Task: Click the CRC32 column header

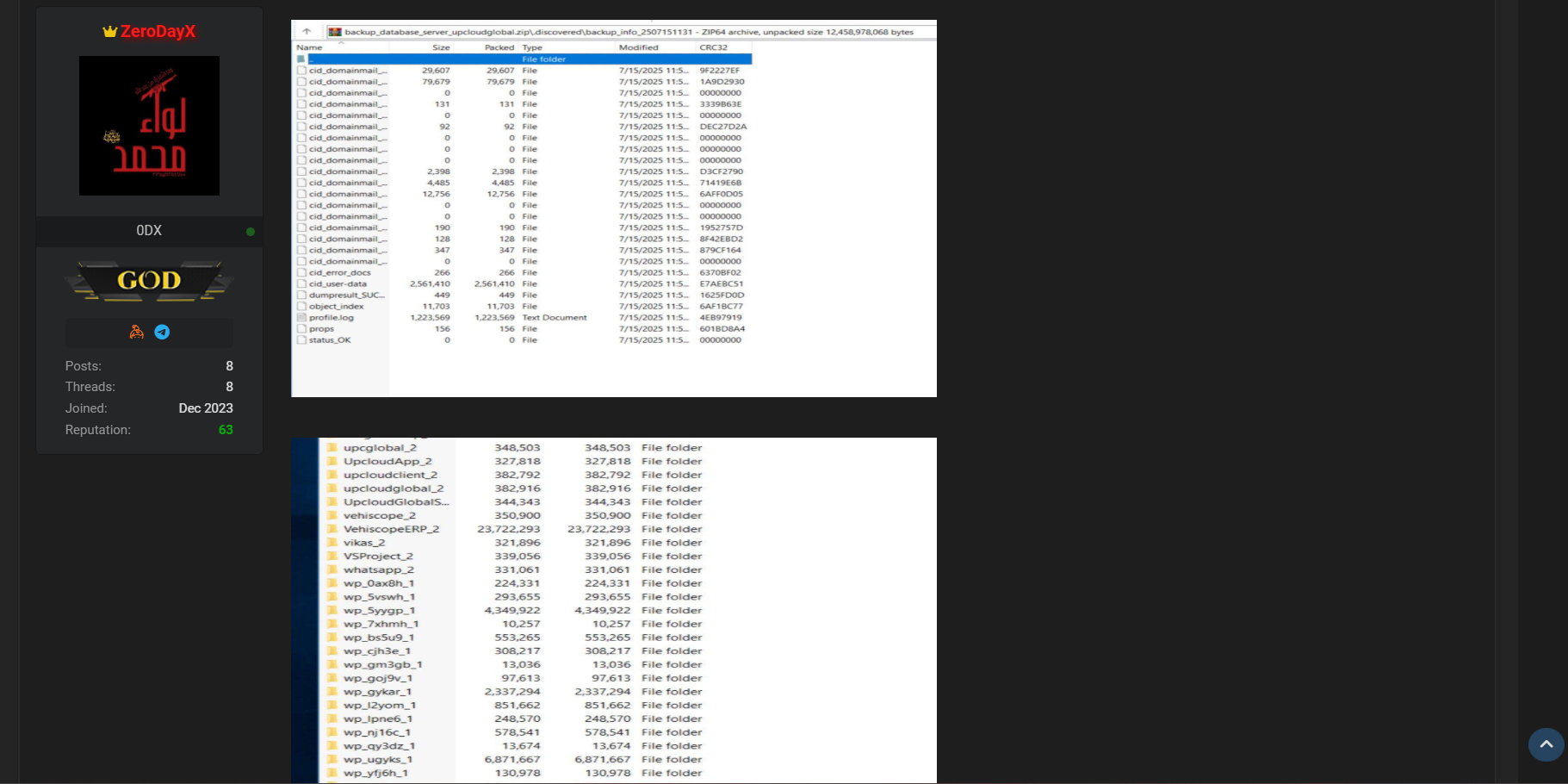Action: click(x=713, y=47)
